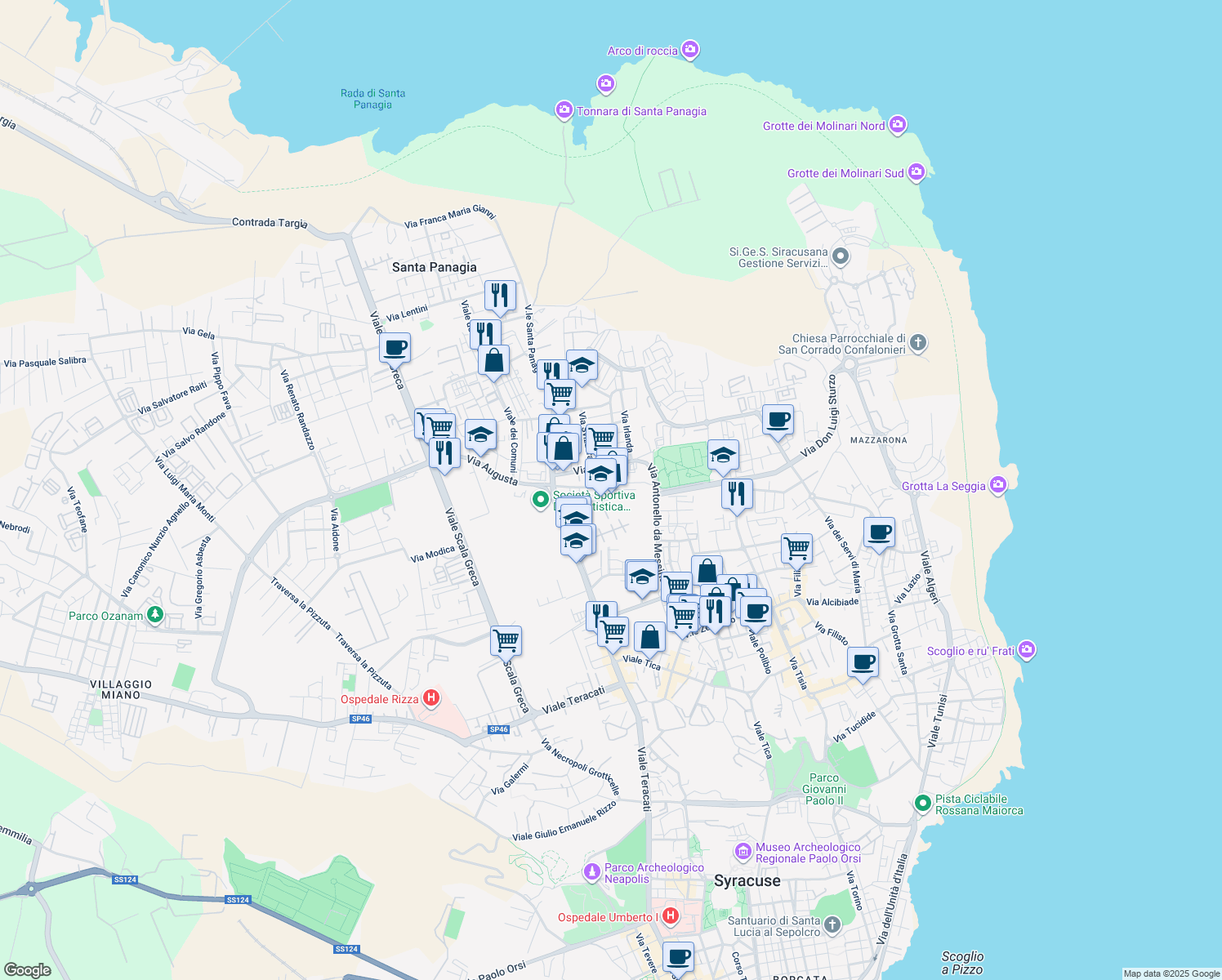Select the café pin near Via Don Luigi Sturzo
1222x980 pixels.
[x=778, y=421]
